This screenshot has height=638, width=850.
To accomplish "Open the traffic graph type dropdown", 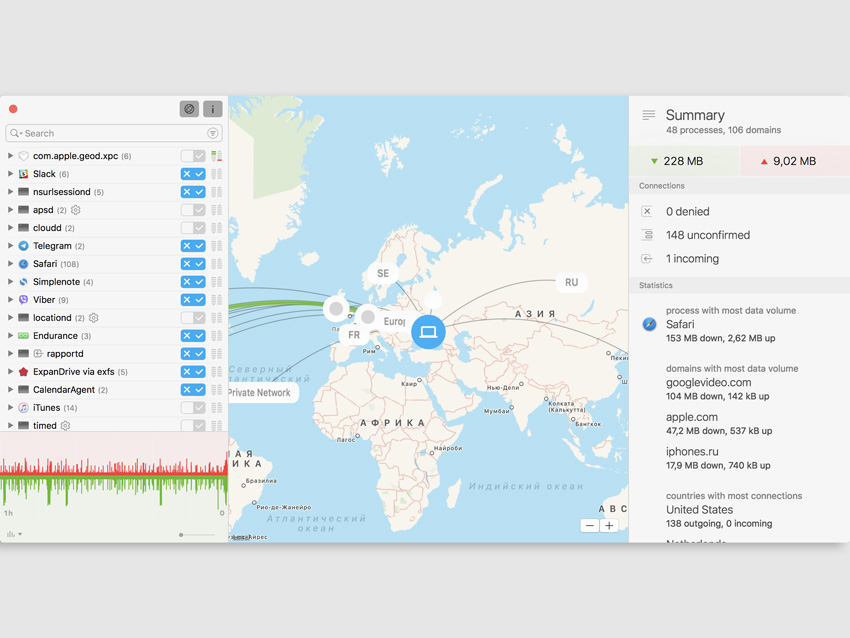I will click(14, 534).
